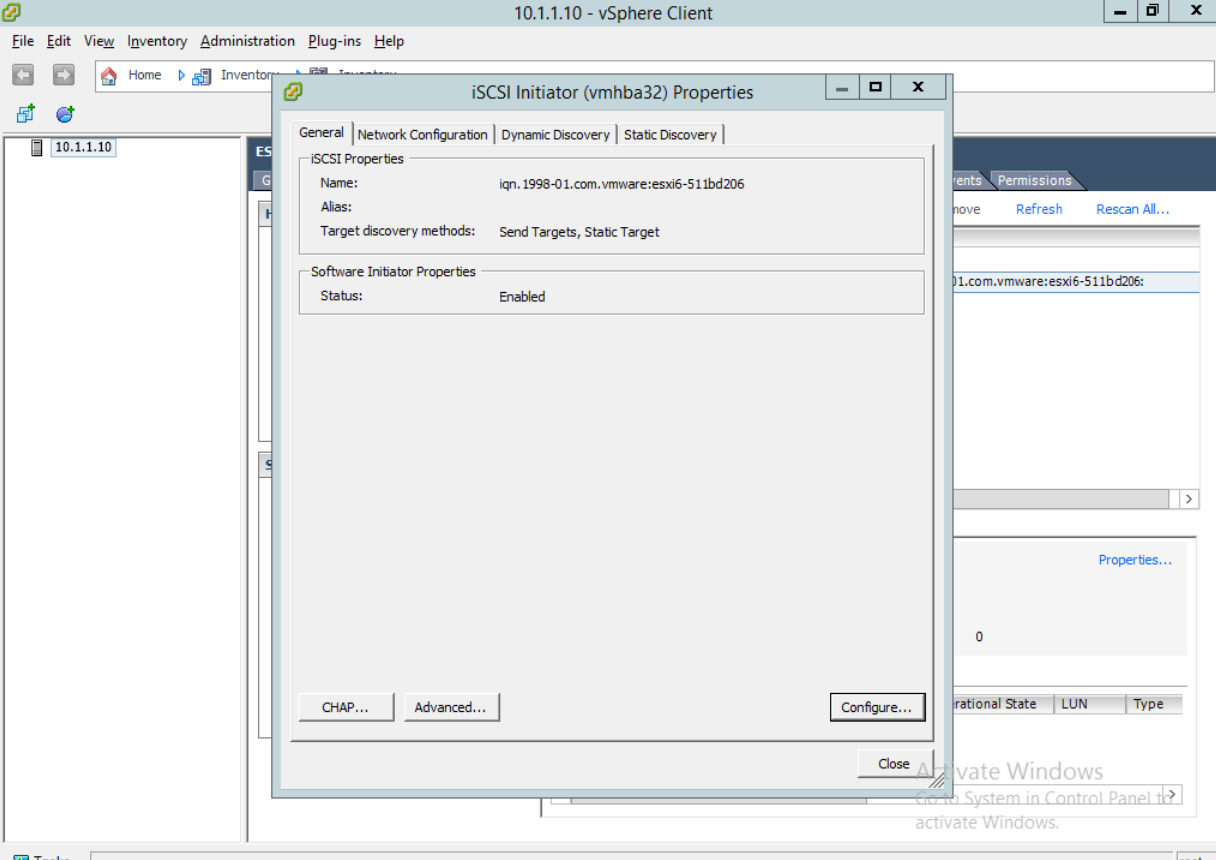Click the Configure button for iSCSI properties
This screenshot has width=1216, height=860.
point(877,707)
